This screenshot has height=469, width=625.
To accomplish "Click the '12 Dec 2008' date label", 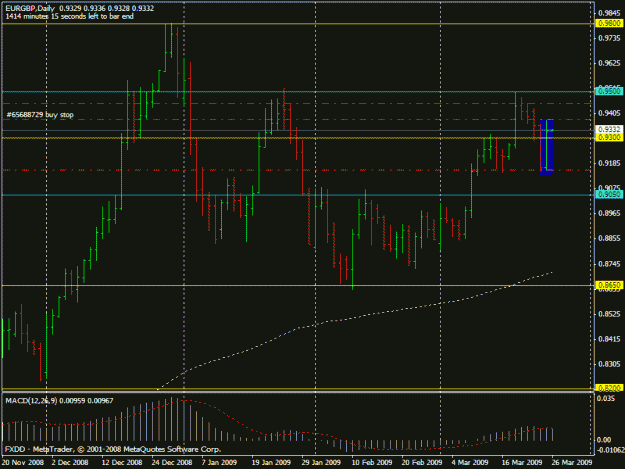I will coord(122,462).
